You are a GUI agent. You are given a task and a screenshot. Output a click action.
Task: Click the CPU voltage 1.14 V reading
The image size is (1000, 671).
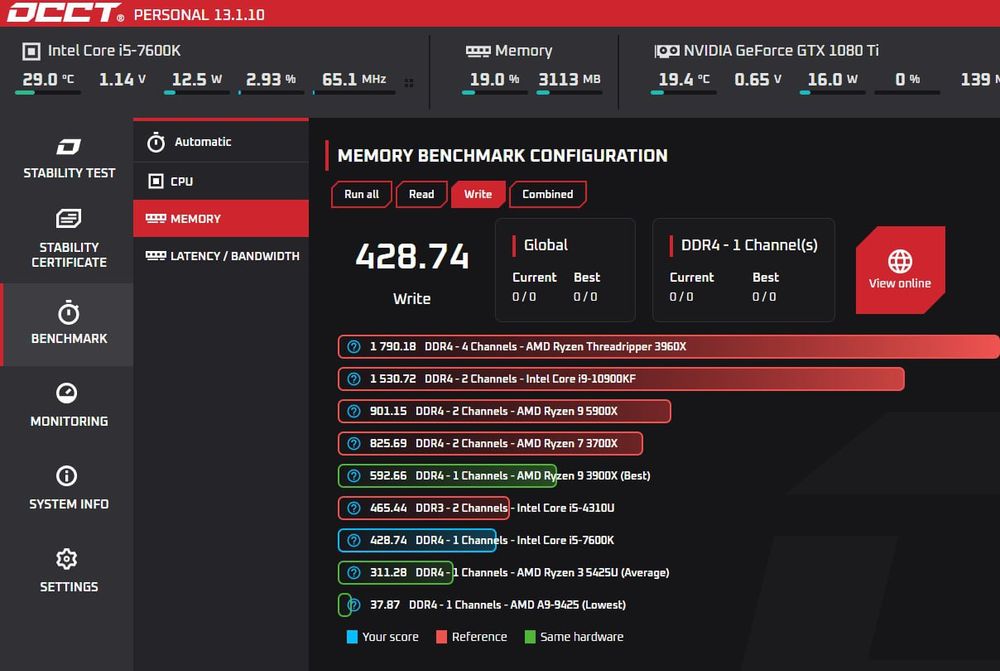(122, 80)
